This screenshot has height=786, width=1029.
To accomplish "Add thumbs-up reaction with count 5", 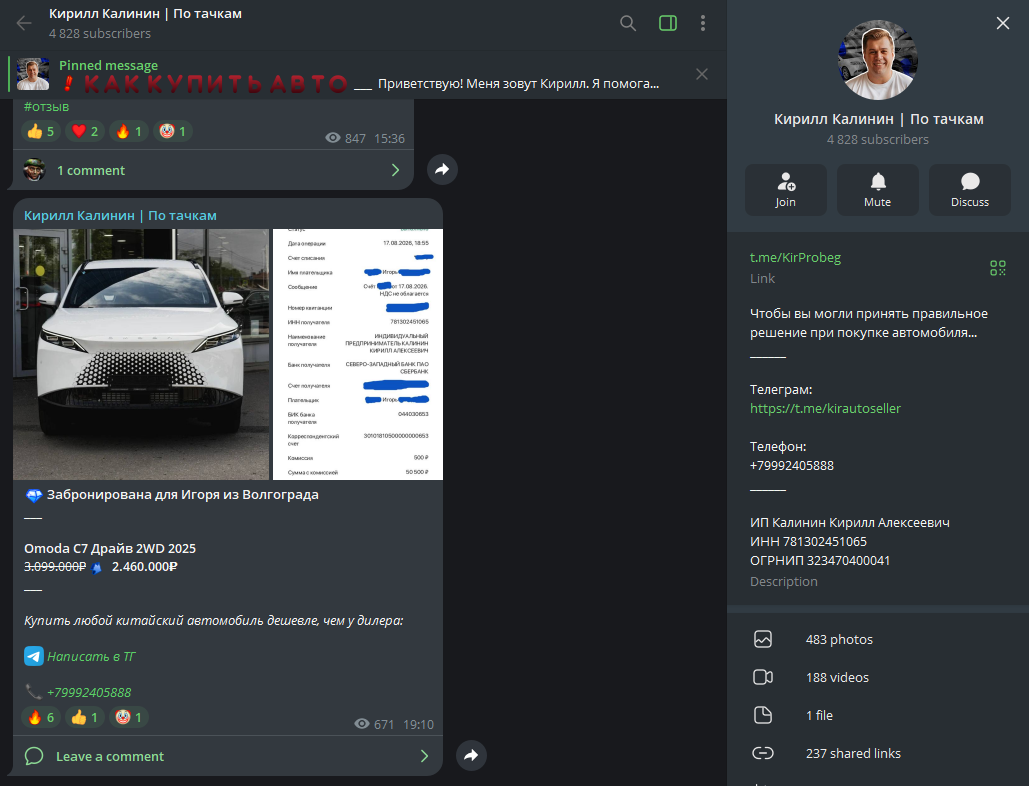I will point(41,131).
